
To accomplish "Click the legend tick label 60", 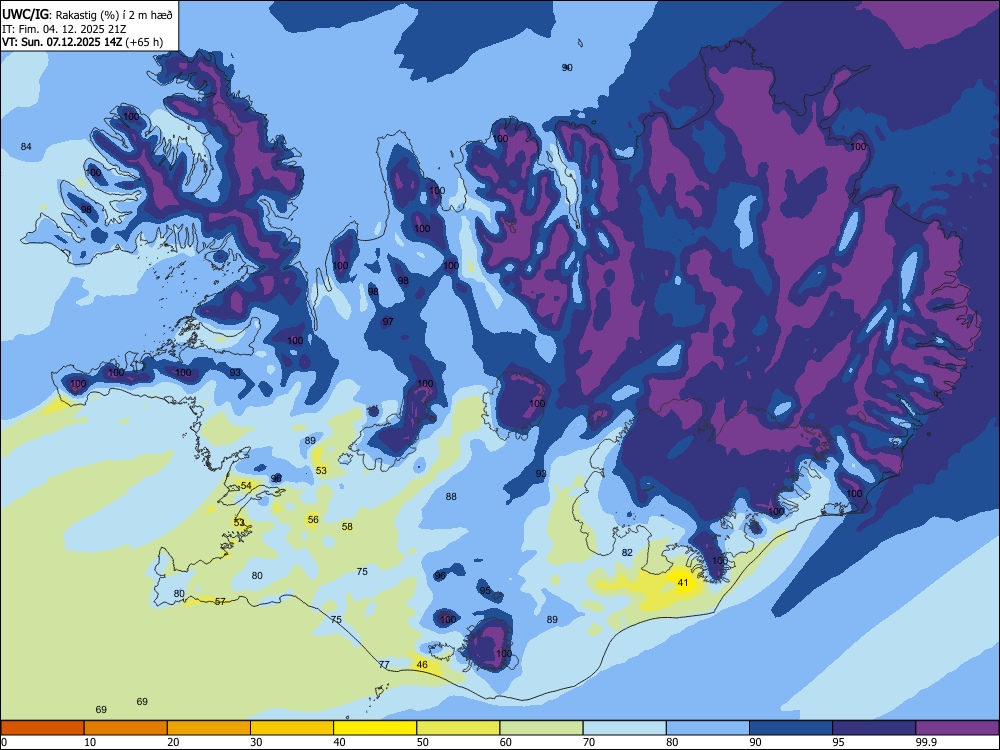I will tap(506, 742).
